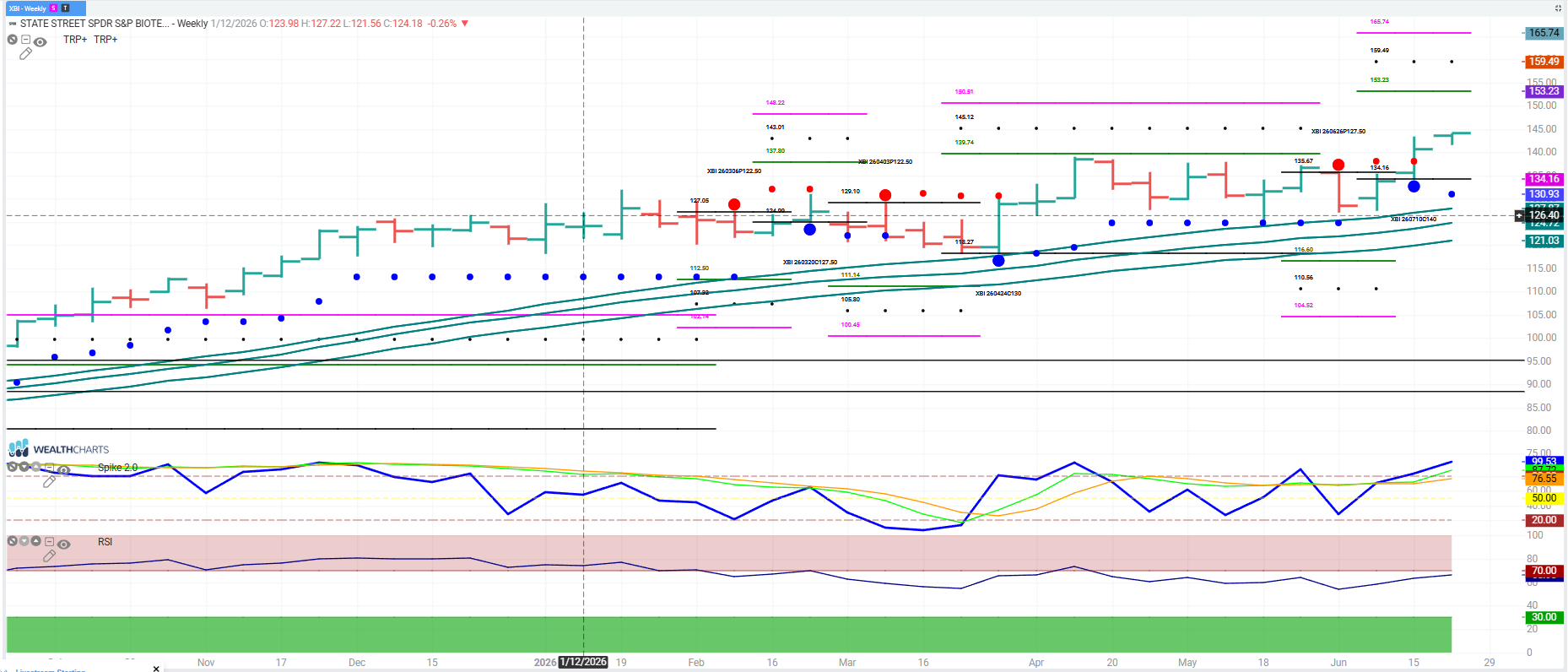Click the black T badge on XBI tab

65,8
